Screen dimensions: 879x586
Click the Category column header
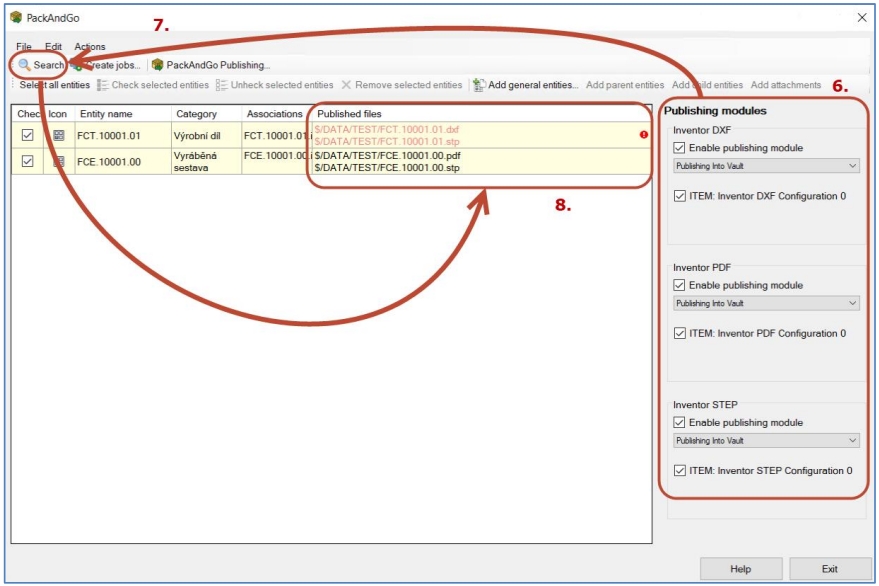click(x=196, y=114)
